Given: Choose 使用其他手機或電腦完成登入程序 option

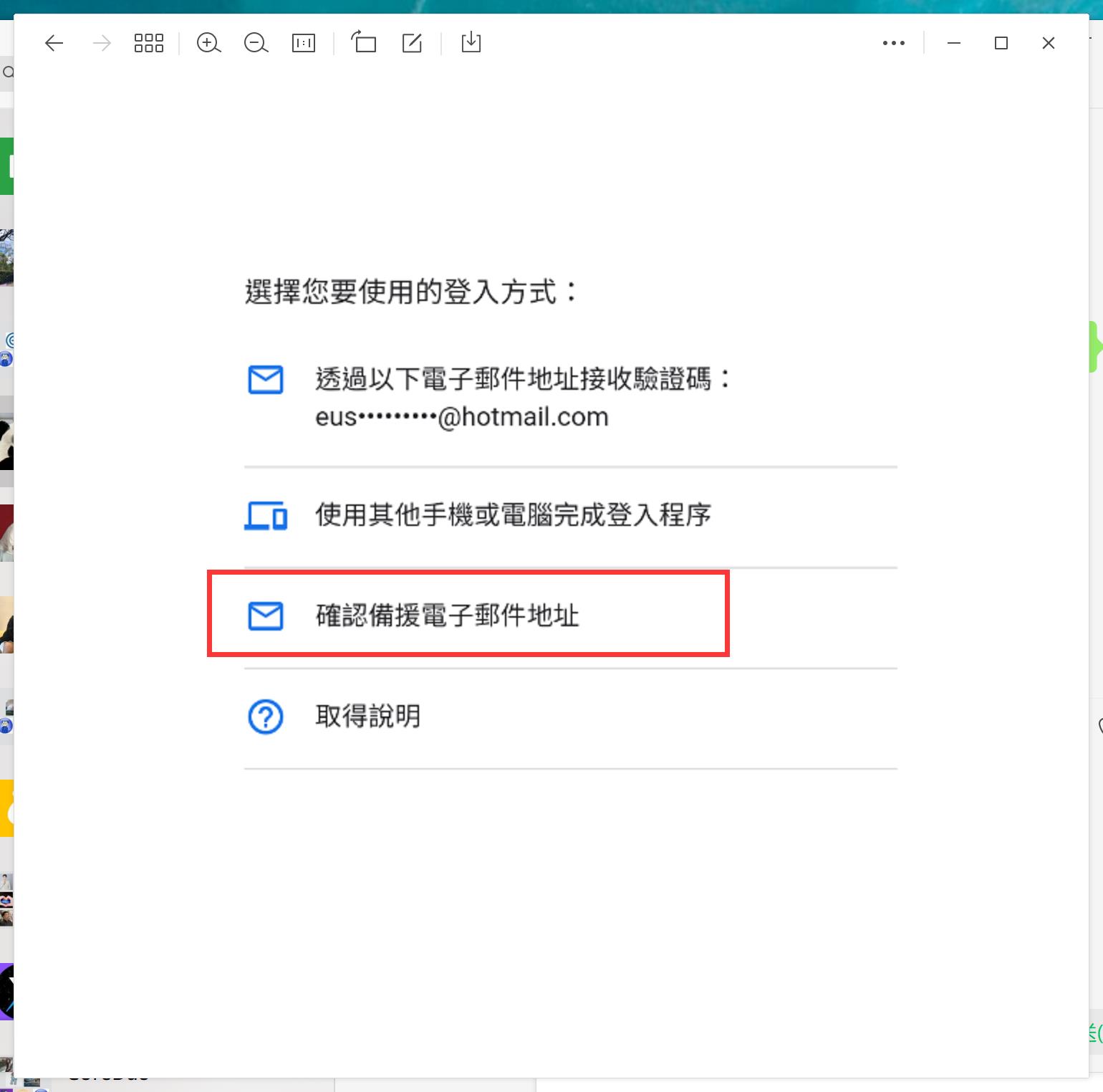Looking at the screenshot, I should tap(513, 515).
